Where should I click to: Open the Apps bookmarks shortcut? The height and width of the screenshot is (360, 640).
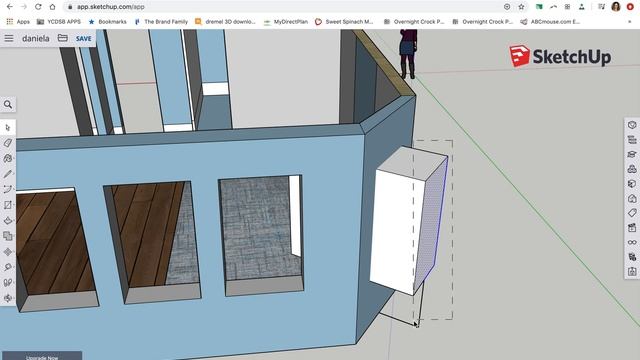point(18,22)
